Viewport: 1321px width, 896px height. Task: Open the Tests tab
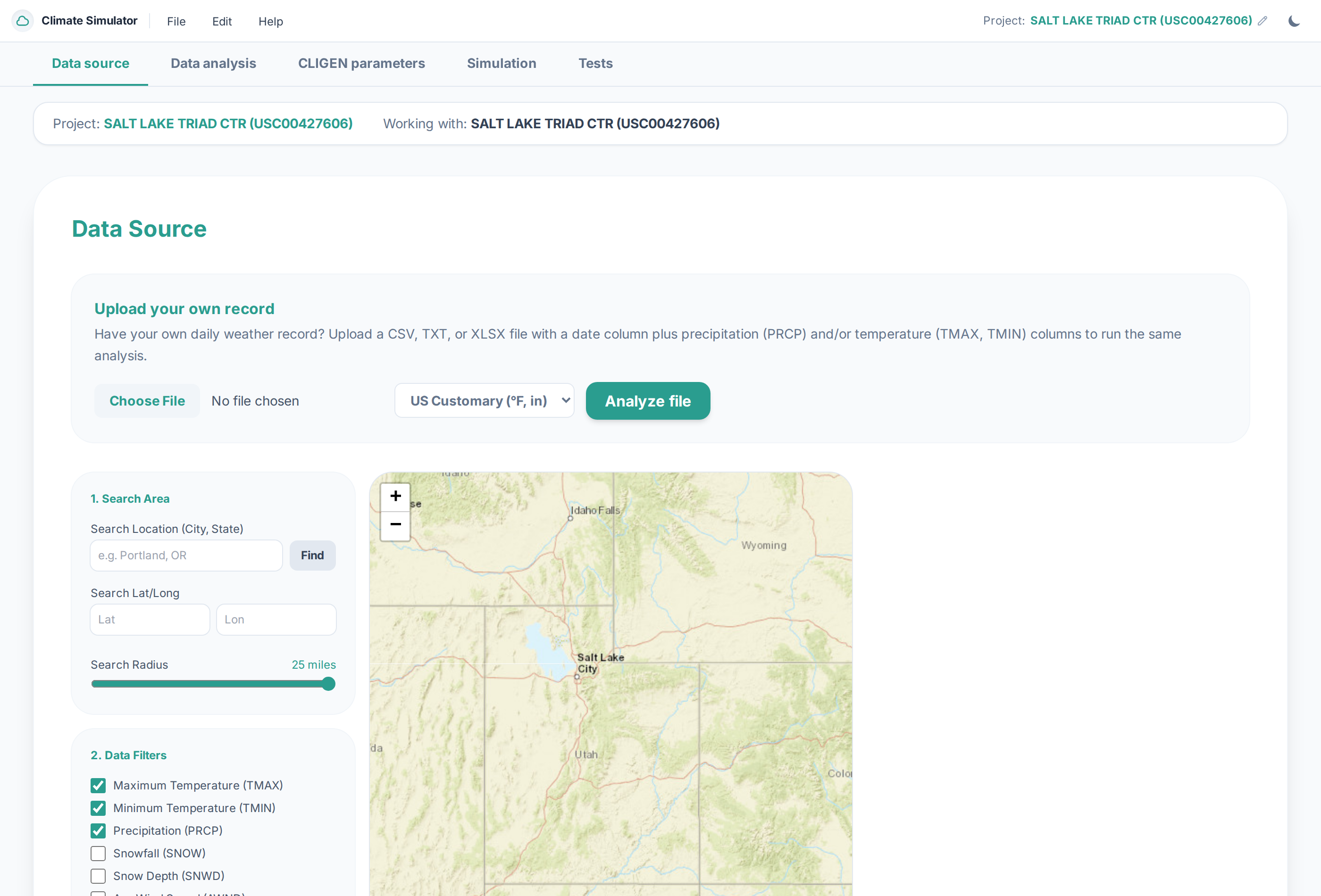595,64
